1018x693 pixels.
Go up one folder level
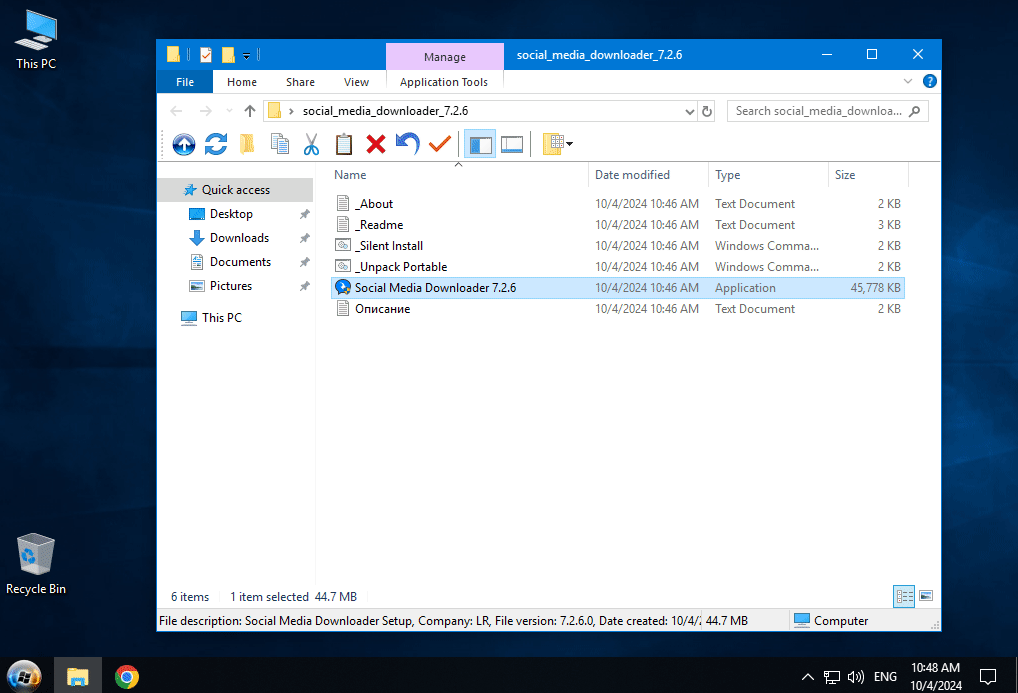coord(250,111)
